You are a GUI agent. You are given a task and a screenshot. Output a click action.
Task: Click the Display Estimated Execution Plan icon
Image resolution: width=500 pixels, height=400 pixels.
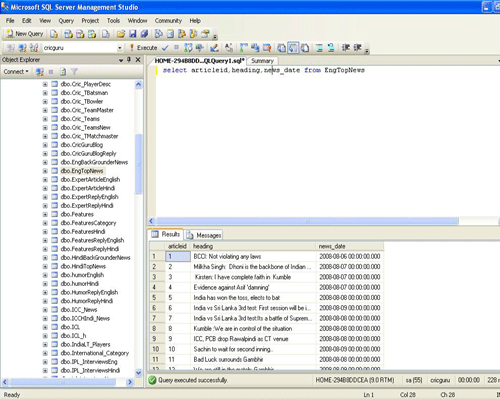point(188,48)
